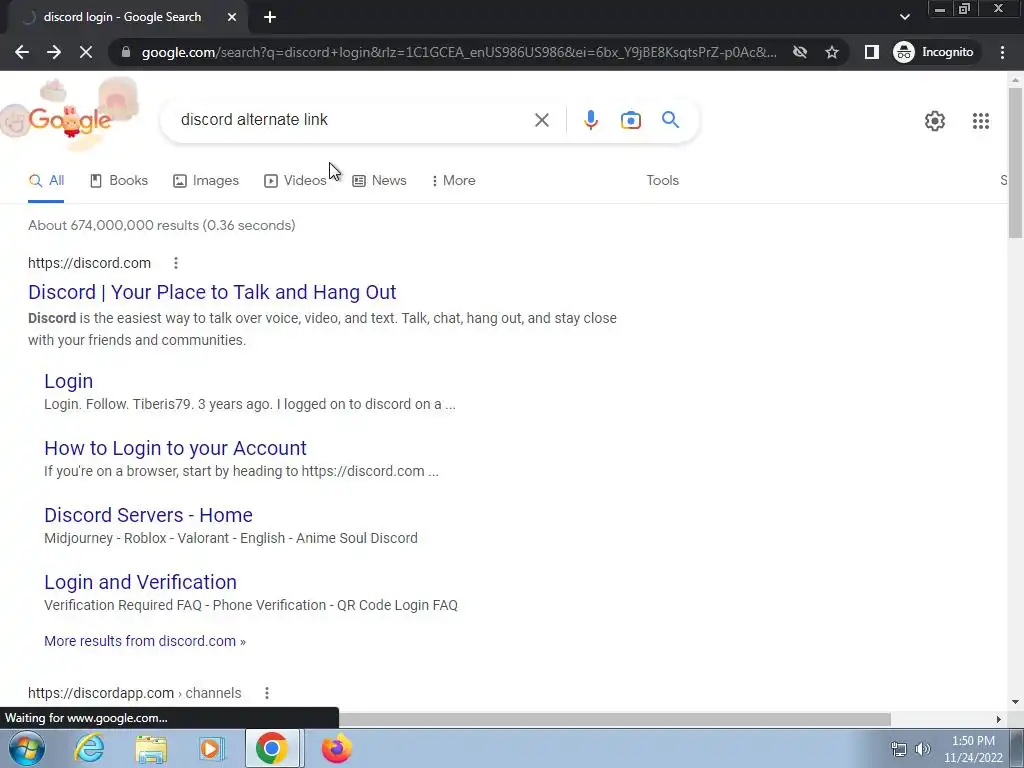Submit search with the magnifier icon
The height and width of the screenshot is (768, 1024).
tap(670, 120)
